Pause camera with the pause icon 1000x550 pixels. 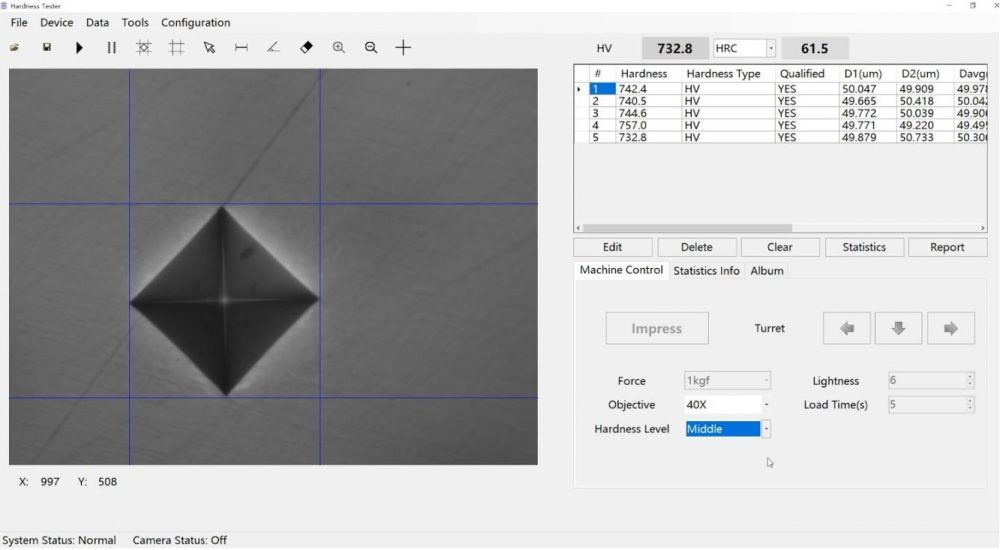click(x=112, y=48)
